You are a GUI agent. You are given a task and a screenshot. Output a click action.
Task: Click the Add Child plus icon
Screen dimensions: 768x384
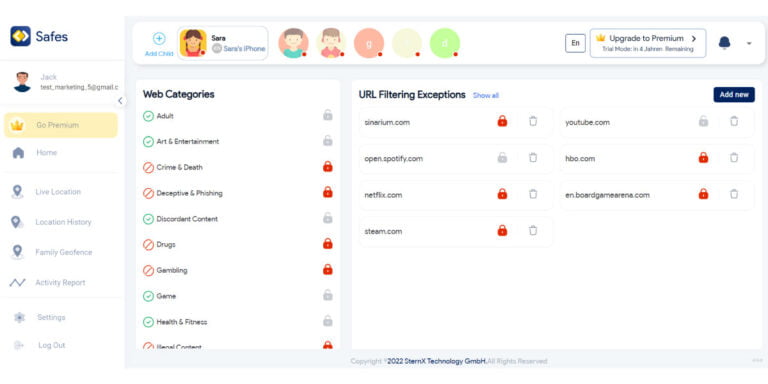tap(159, 39)
